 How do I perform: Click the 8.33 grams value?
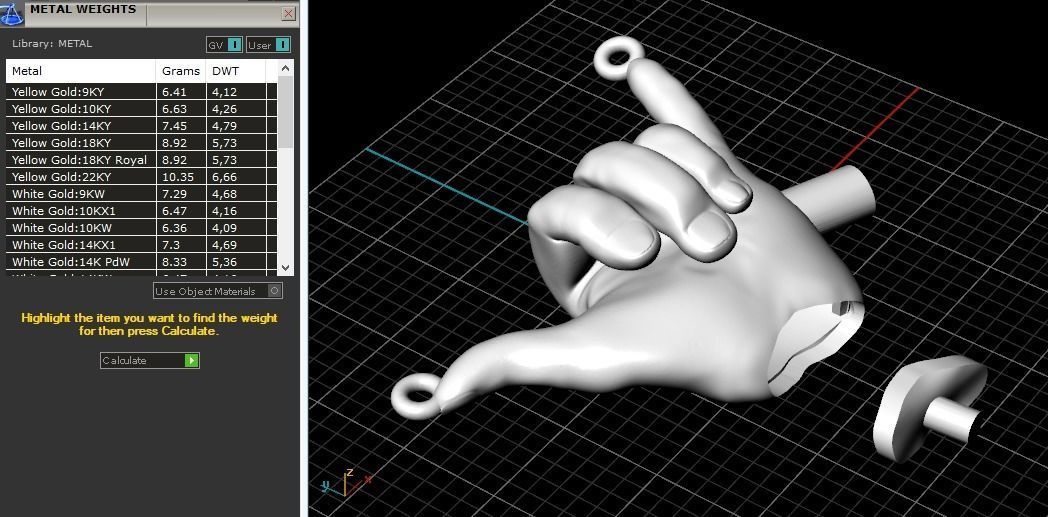[174, 262]
